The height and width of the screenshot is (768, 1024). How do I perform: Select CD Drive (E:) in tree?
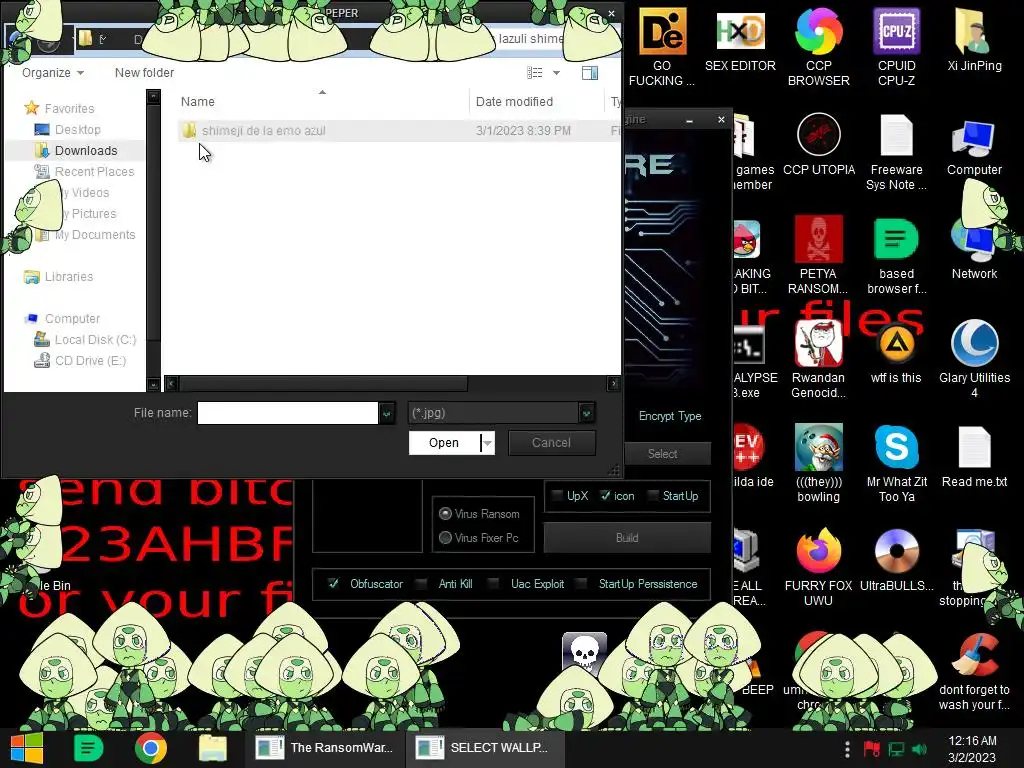pos(80,360)
